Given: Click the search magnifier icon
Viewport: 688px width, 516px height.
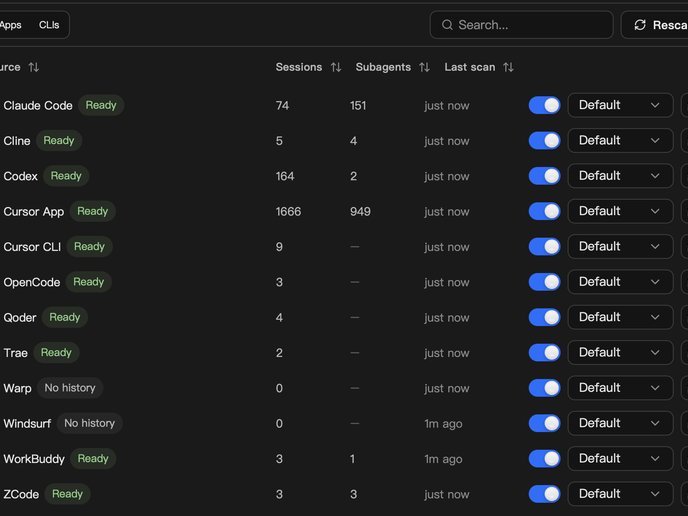Looking at the screenshot, I should pos(447,25).
